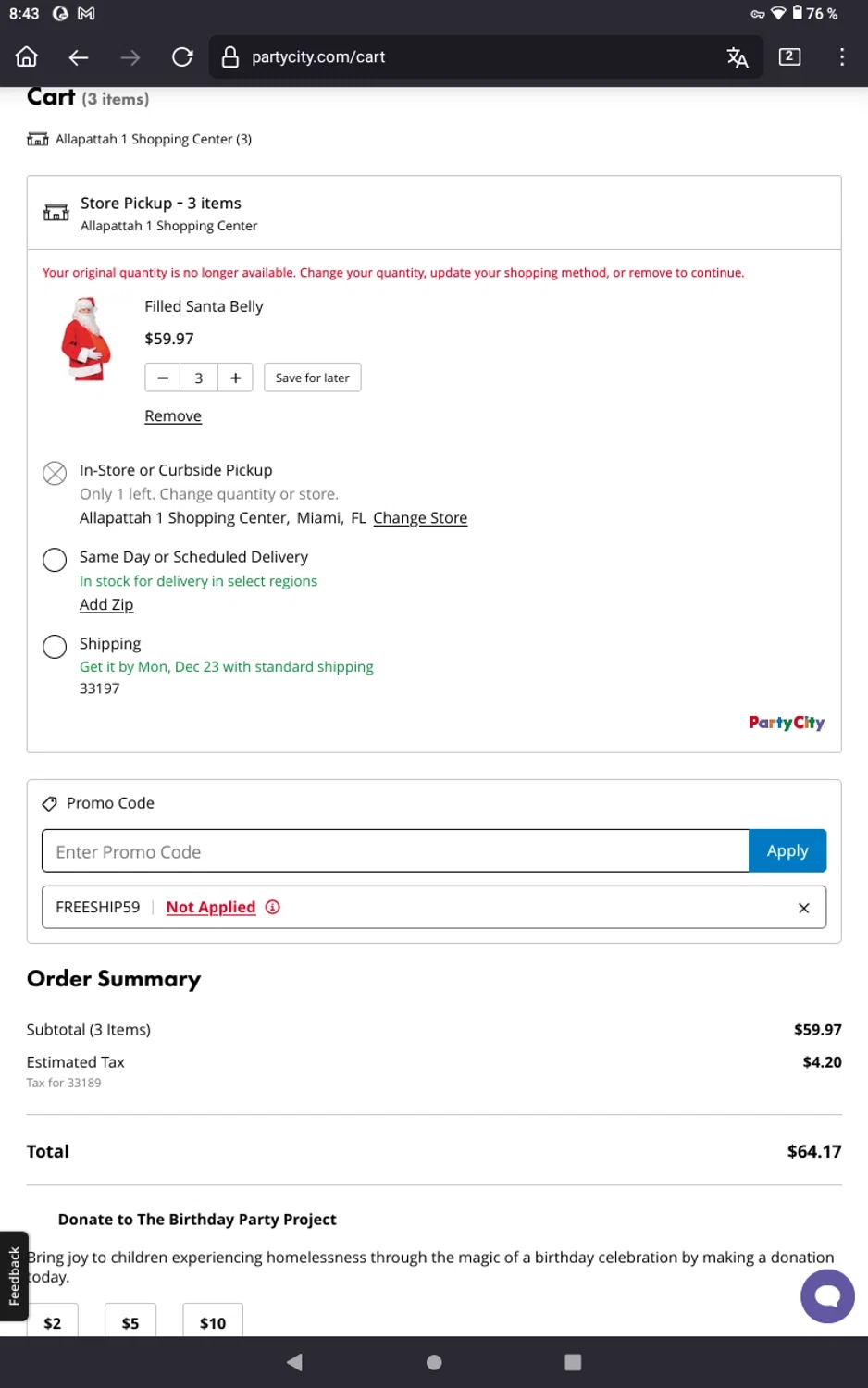Viewport: 868px width, 1388px height.
Task: Tap the browser home icon
Action: click(x=27, y=57)
